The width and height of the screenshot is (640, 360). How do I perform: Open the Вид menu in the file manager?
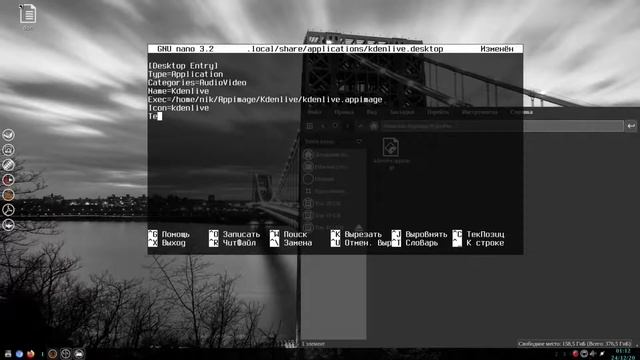pos(371,112)
